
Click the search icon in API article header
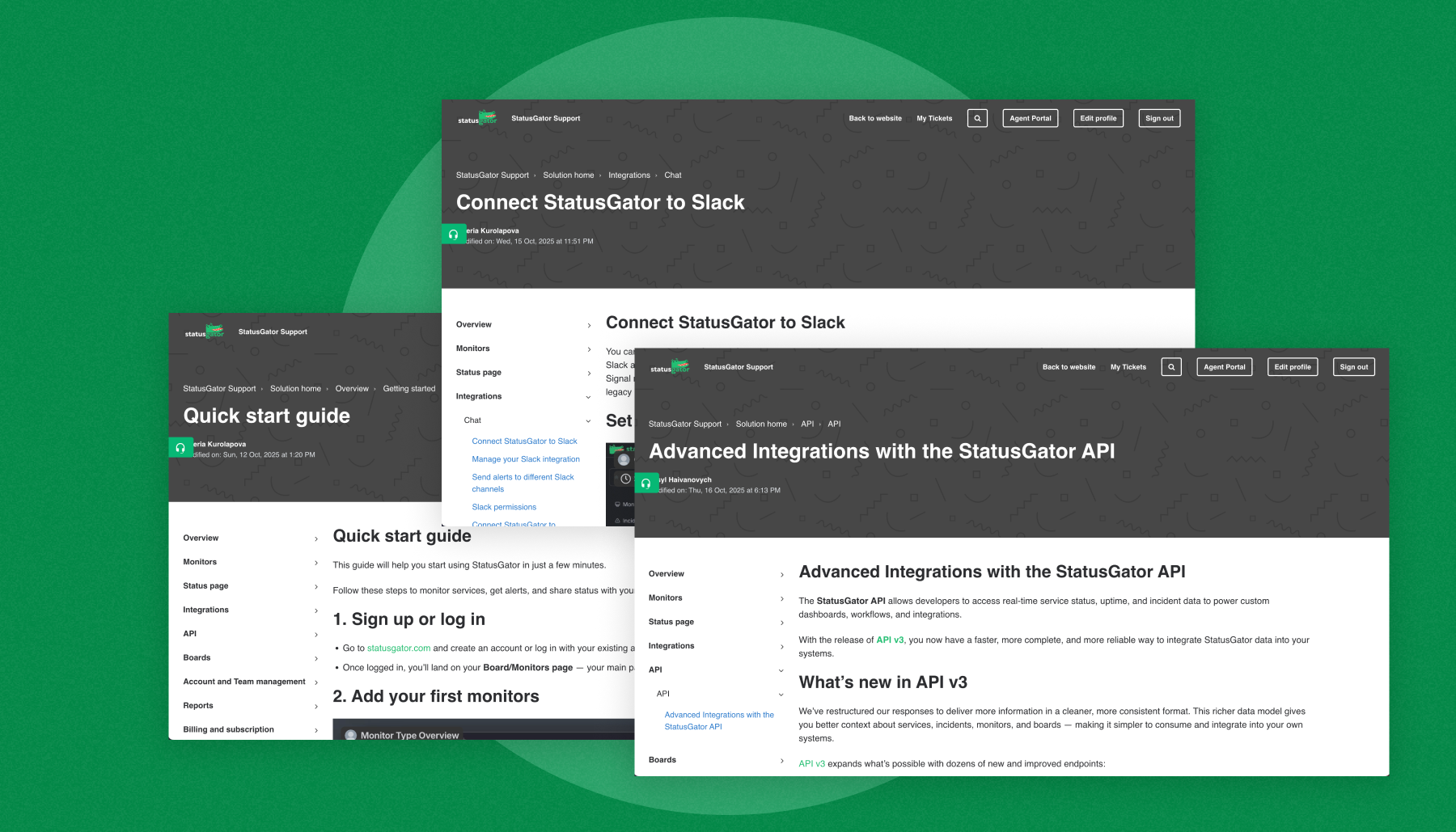pyautogui.click(x=1170, y=367)
